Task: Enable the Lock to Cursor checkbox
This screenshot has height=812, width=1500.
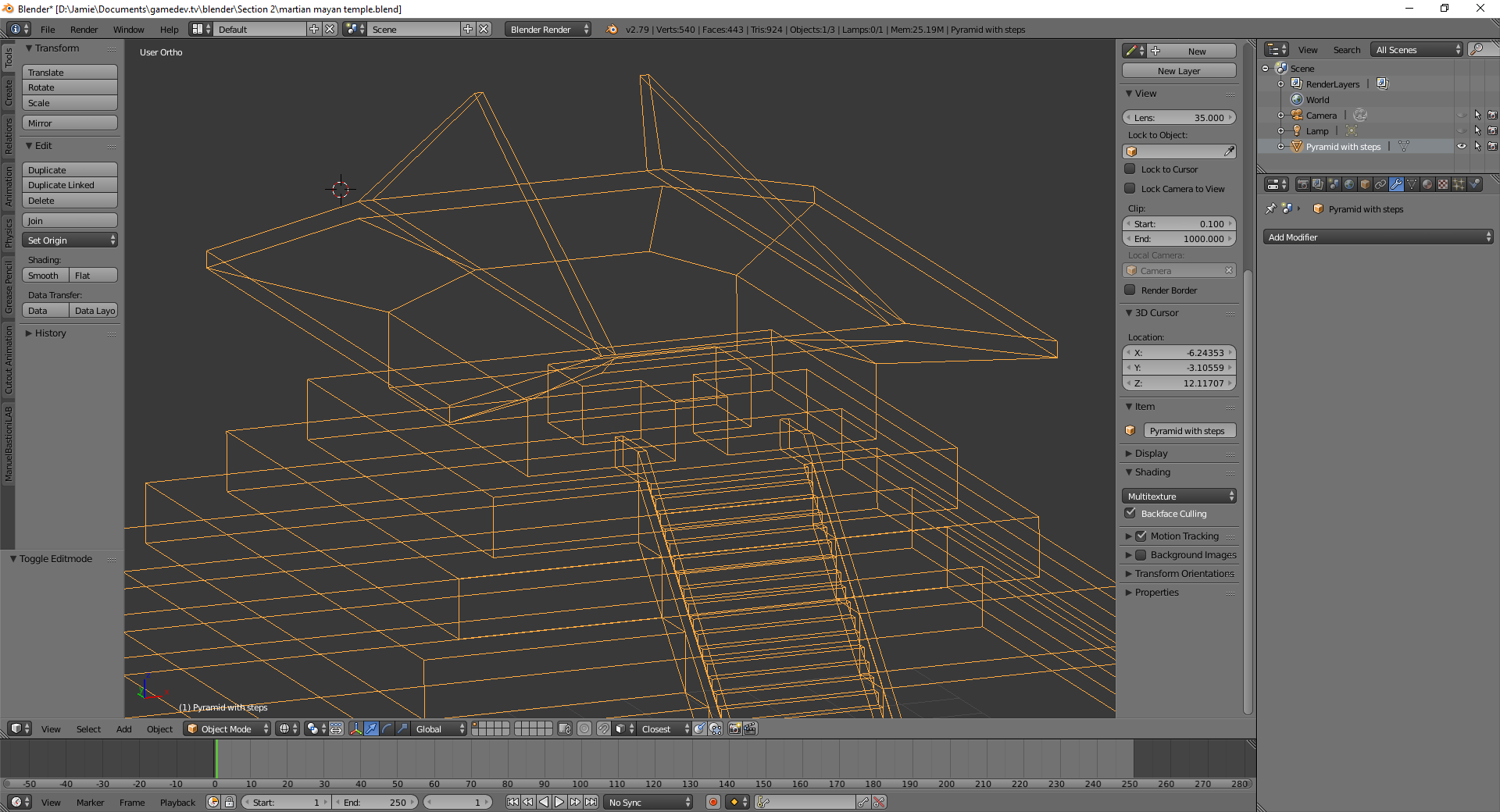Action: [1130, 169]
